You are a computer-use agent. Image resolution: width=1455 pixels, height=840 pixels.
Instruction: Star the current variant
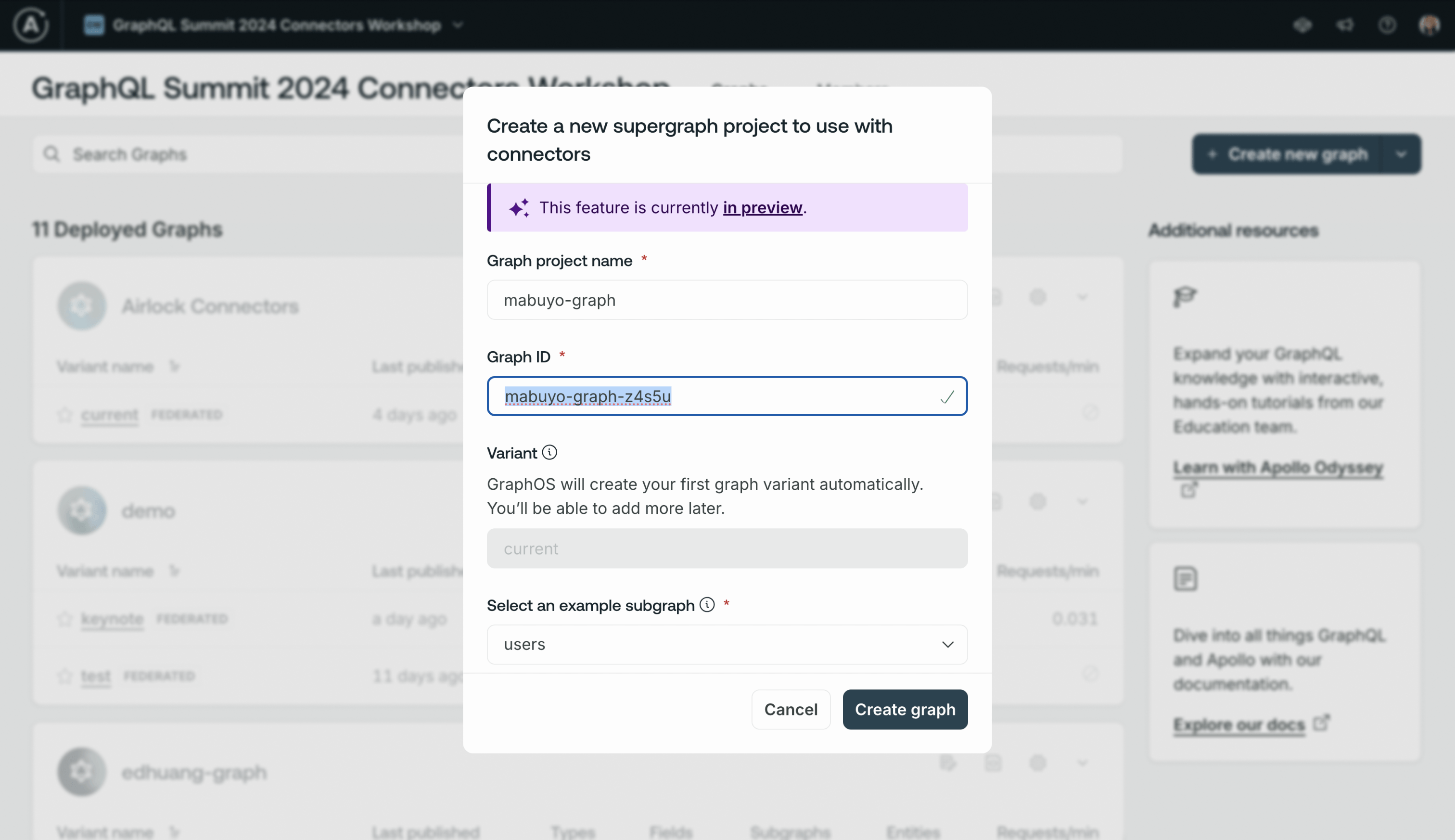pyautogui.click(x=64, y=414)
